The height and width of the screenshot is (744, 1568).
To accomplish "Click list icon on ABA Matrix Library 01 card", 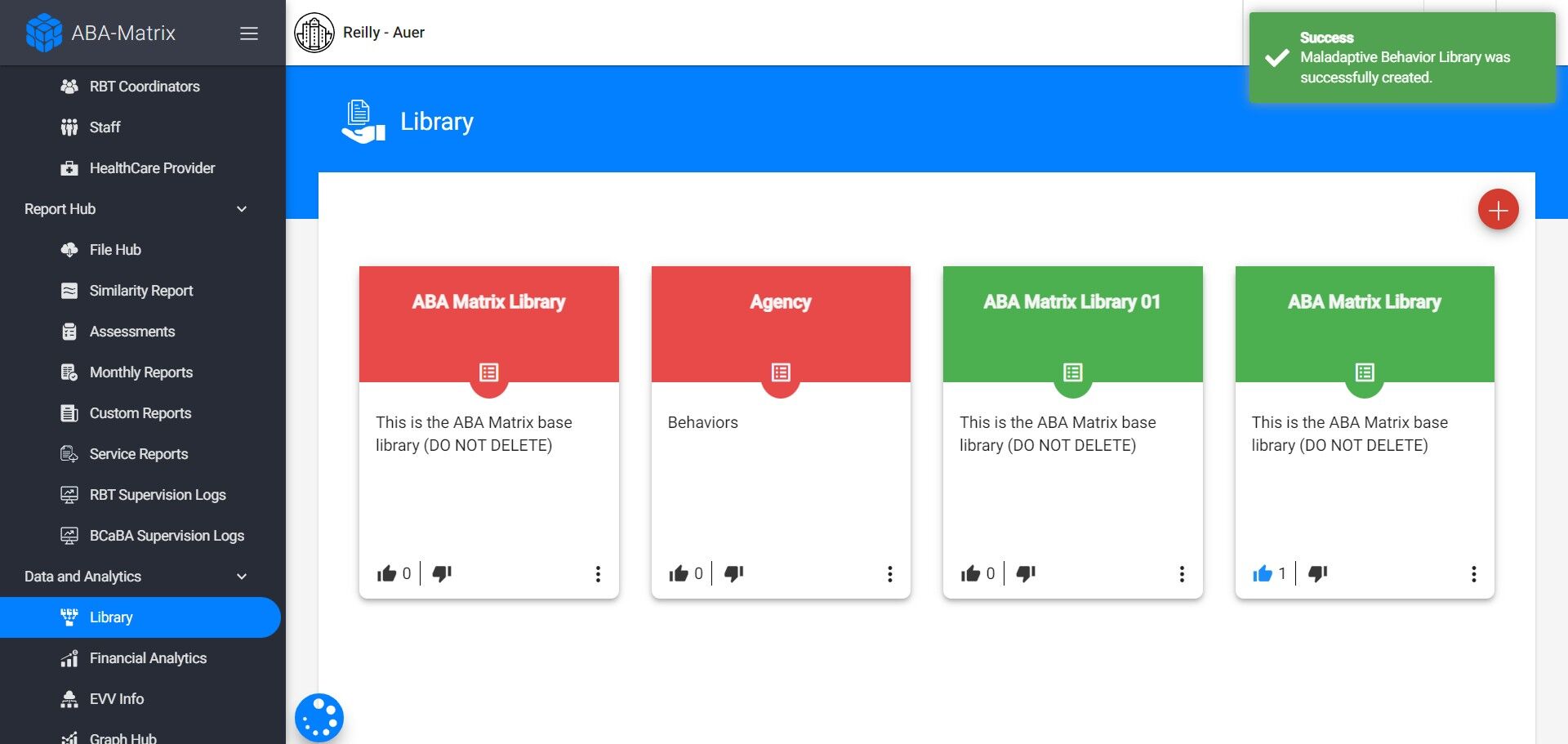I will pyautogui.click(x=1073, y=372).
